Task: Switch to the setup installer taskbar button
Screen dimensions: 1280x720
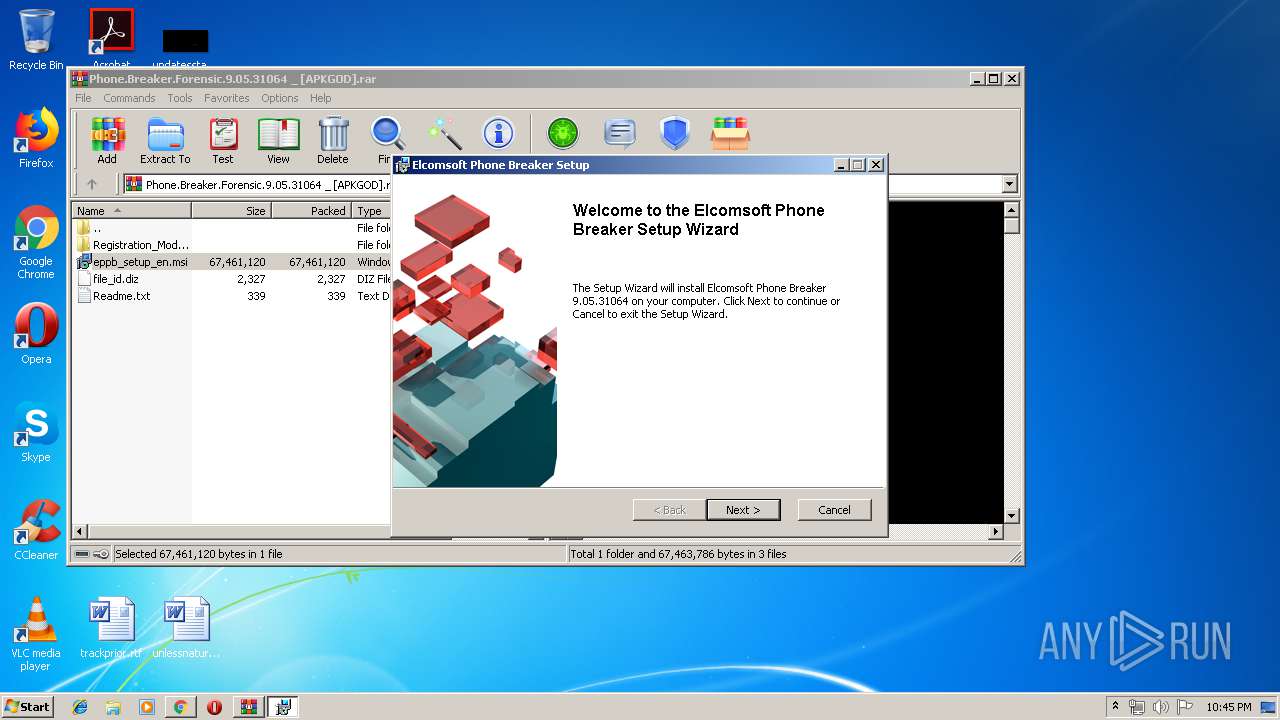Action: pyautogui.click(x=283, y=707)
